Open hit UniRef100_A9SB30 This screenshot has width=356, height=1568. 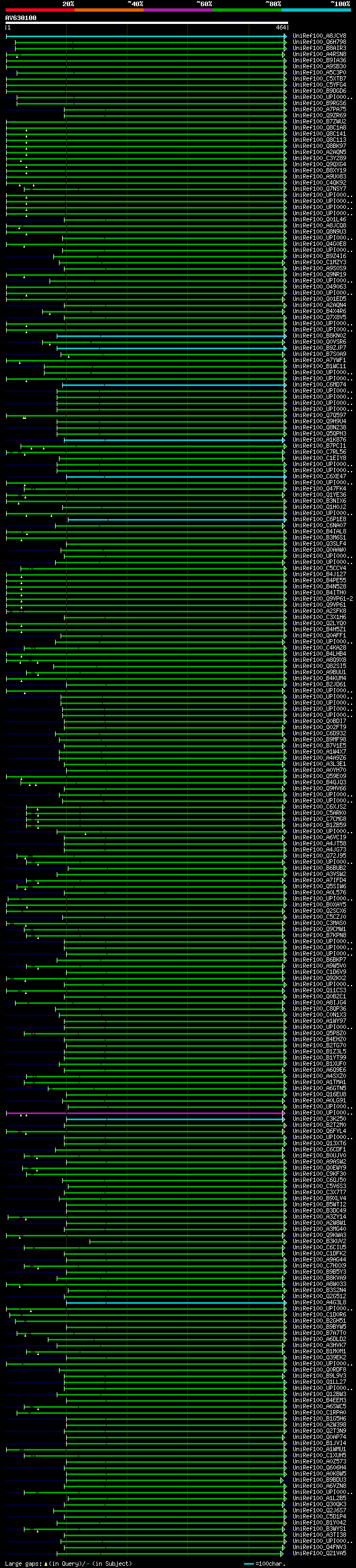coord(319,66)
